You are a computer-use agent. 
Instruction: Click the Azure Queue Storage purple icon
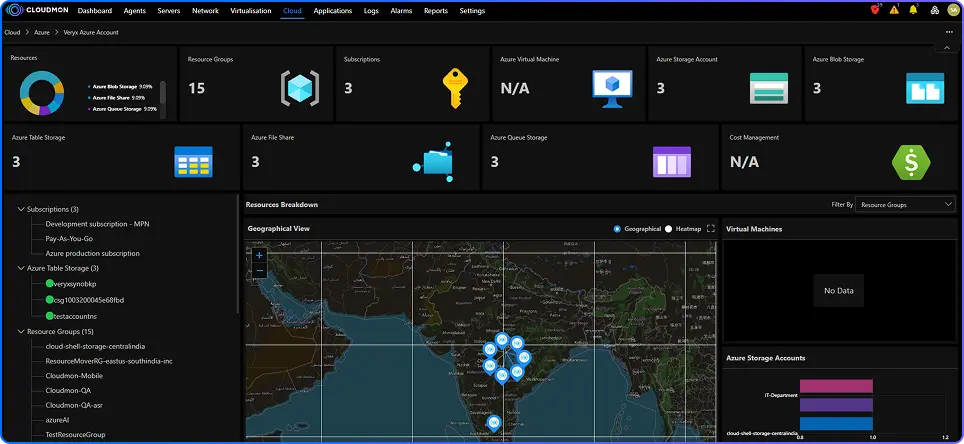[671, 162]
